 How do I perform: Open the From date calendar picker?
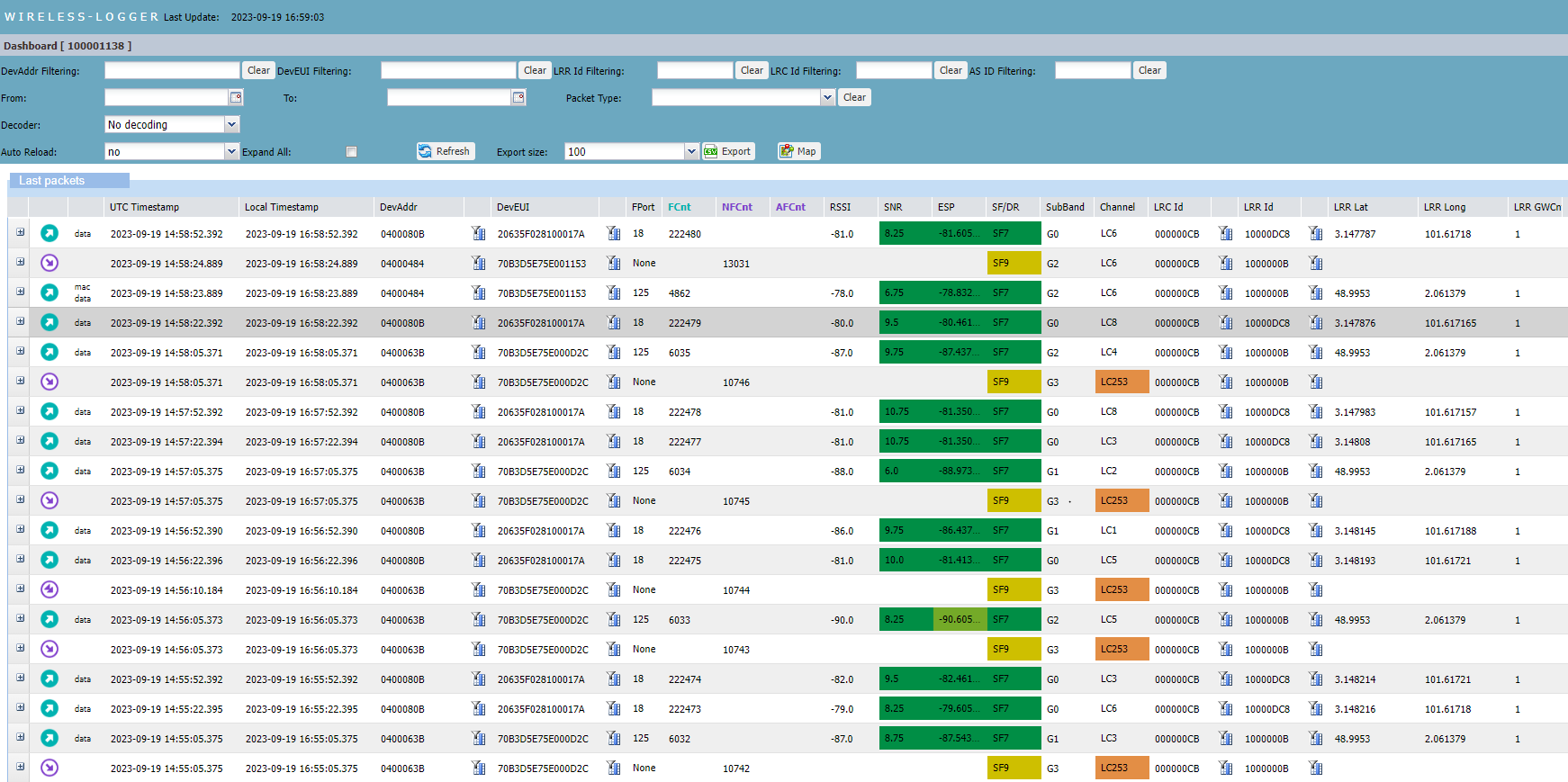point(236,97)
